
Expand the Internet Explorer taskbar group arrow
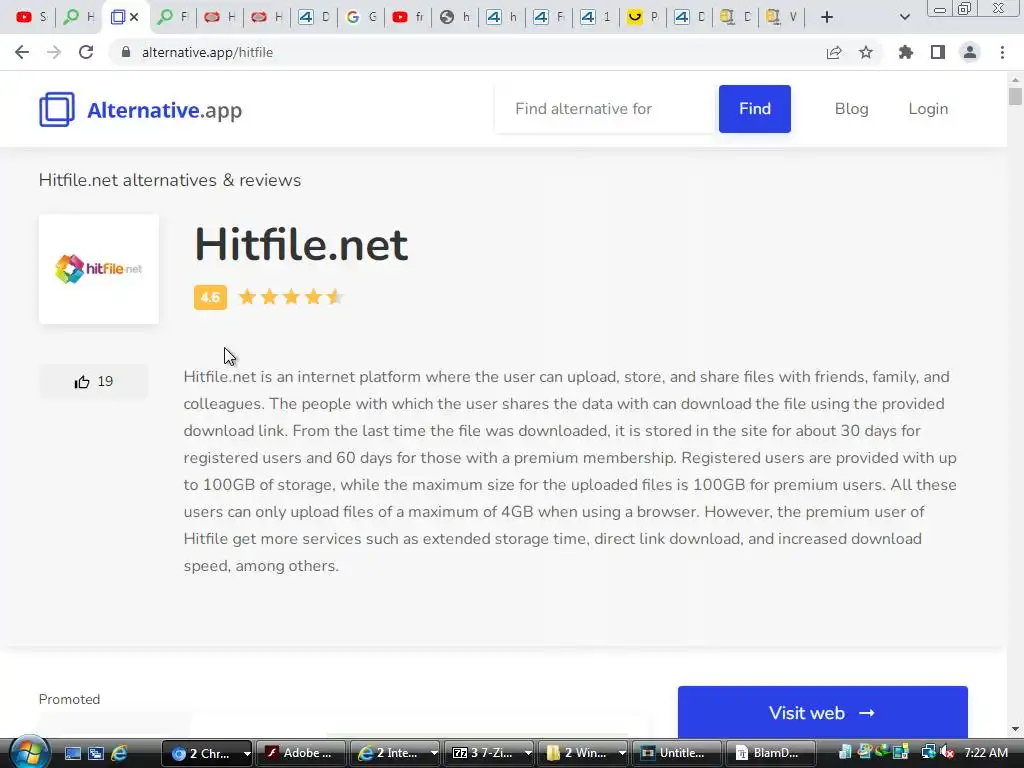(x=434, y=753)
